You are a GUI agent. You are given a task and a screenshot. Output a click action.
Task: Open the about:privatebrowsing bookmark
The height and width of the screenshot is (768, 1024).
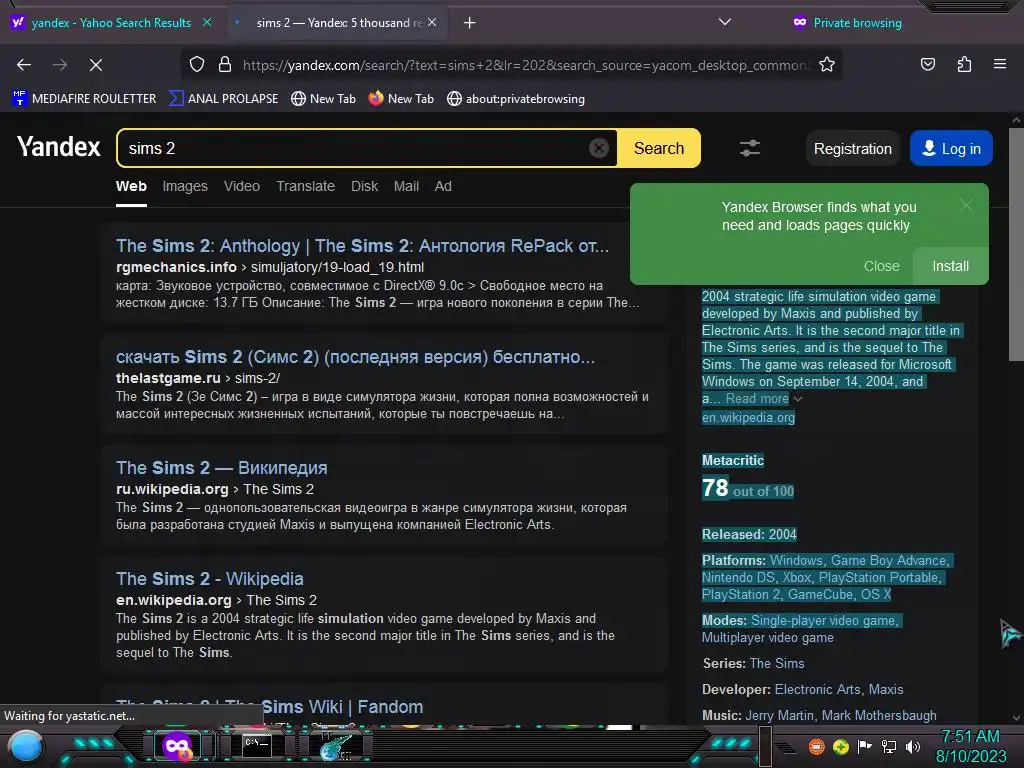coord(516,99)
